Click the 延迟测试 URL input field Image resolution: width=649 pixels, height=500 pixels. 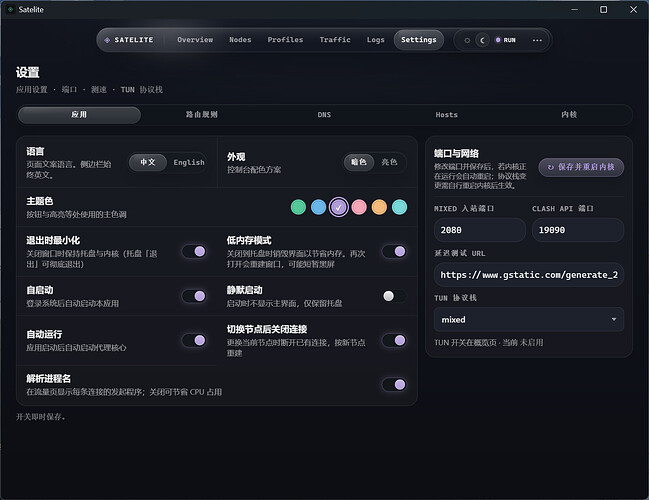click(x=529, y=275)
